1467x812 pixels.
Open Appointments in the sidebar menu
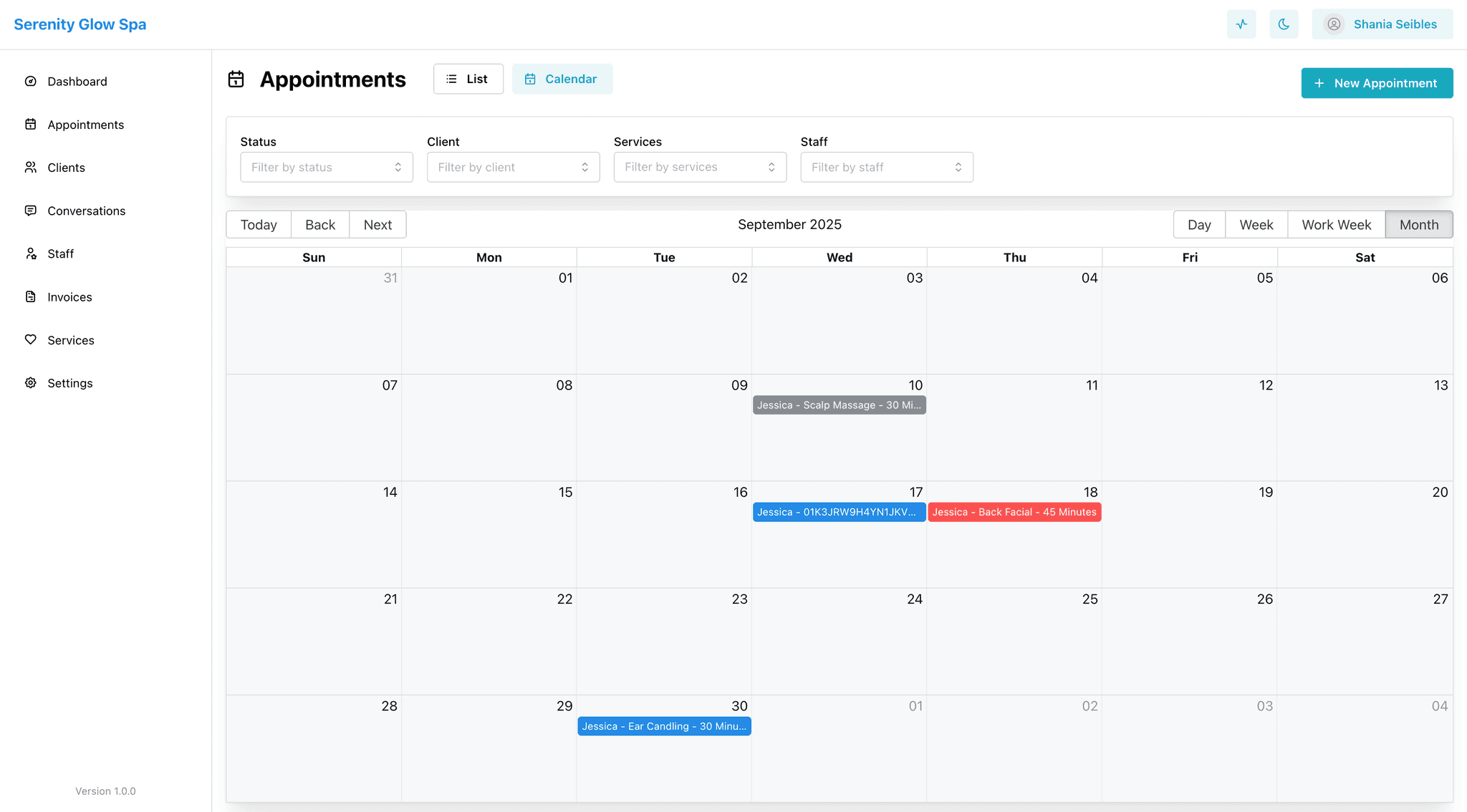click(85, 125)
